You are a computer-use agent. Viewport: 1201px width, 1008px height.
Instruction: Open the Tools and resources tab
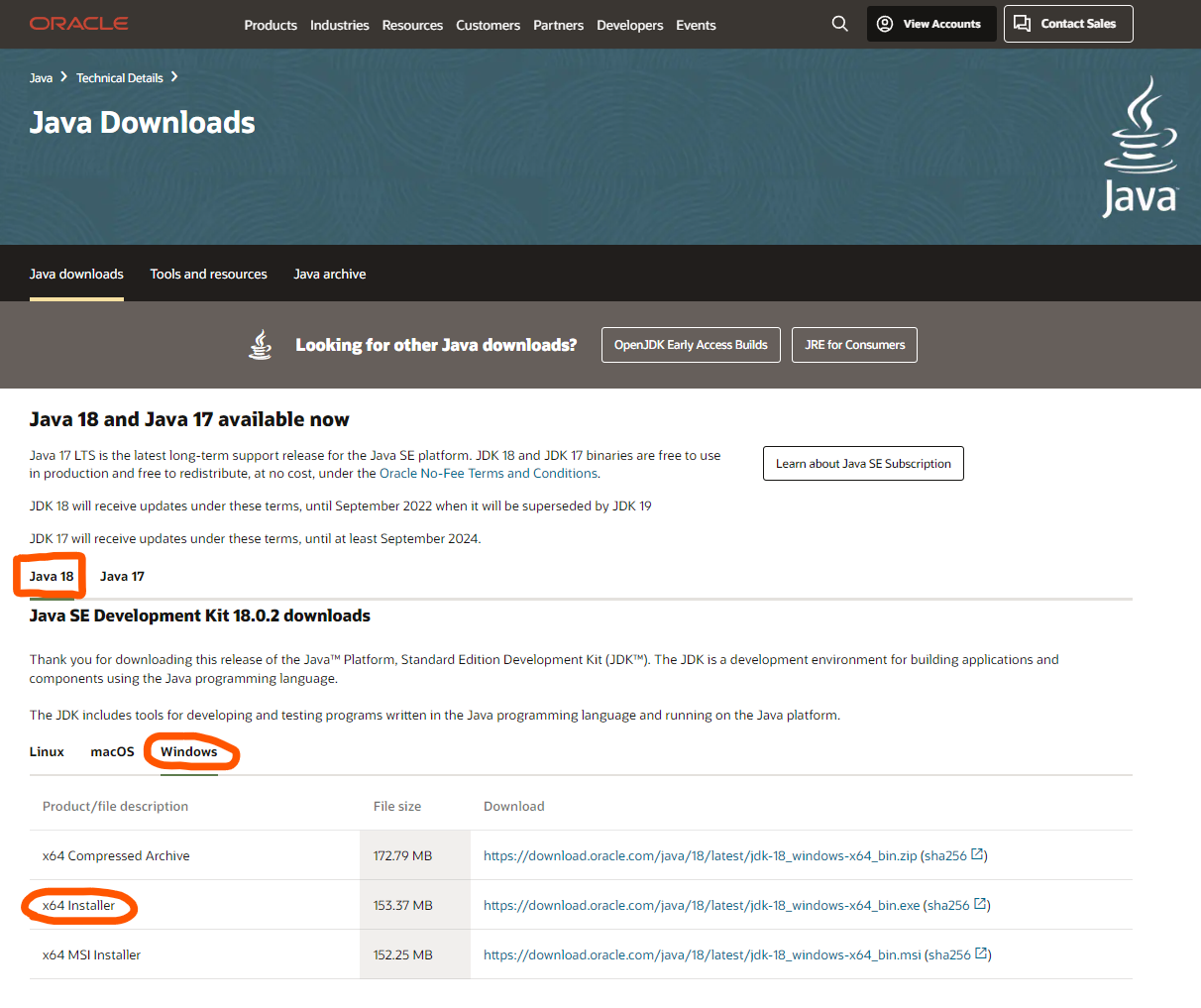point(208,274)
